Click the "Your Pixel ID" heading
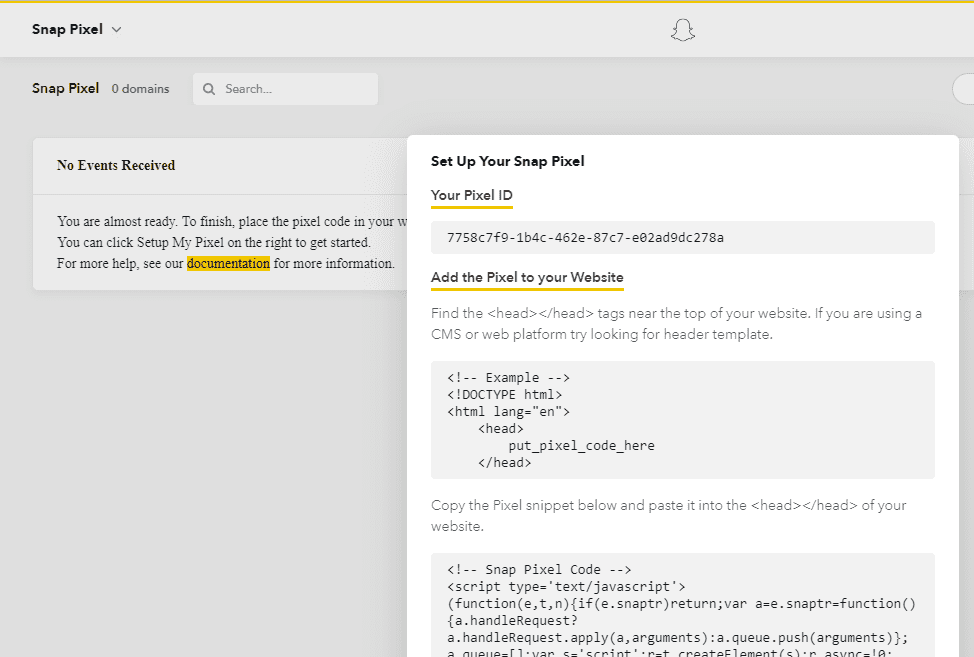The height and width of the screenshot is (657, 974). (471, 195)
